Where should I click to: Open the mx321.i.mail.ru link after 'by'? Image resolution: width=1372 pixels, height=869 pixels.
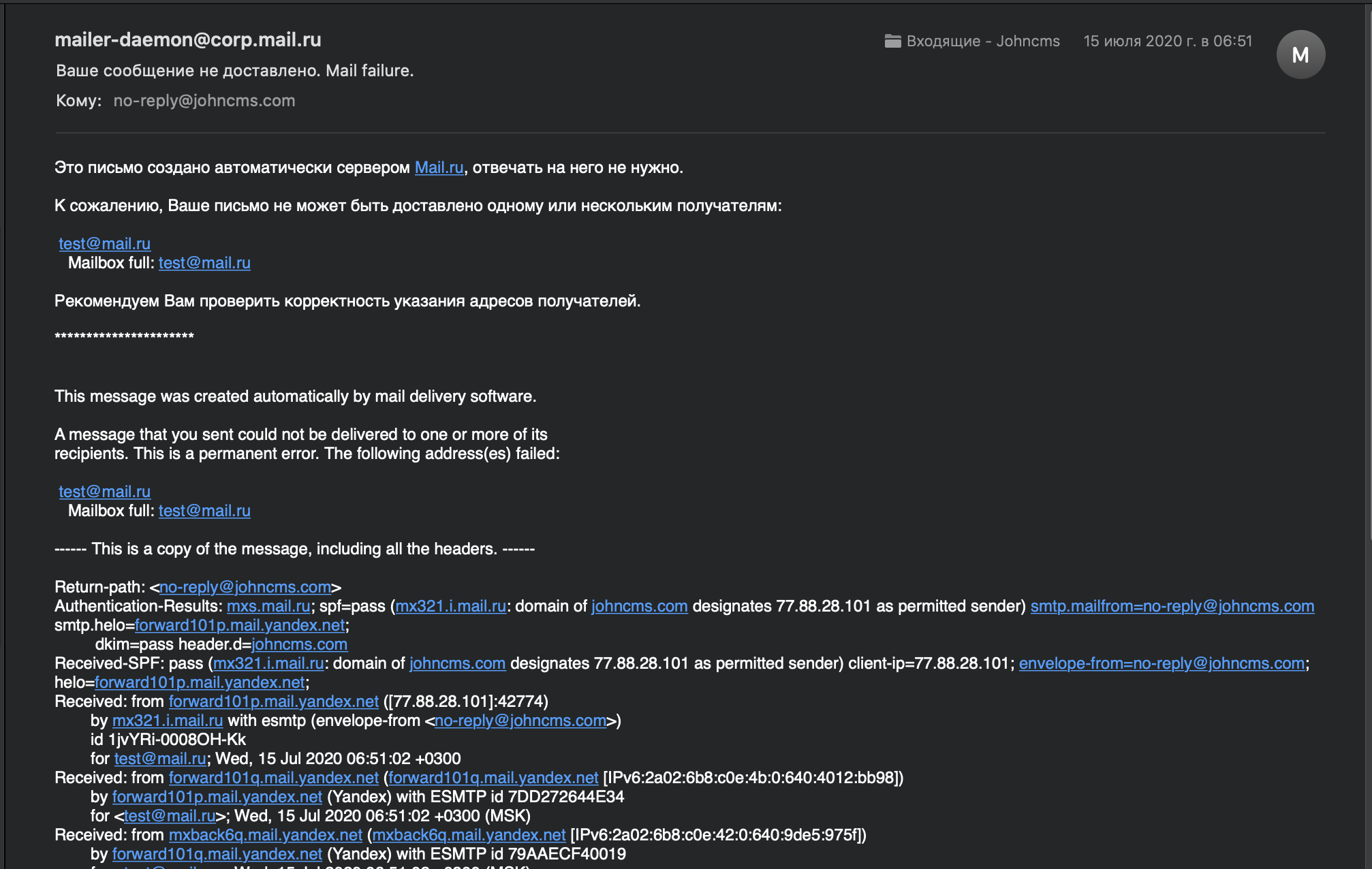coord(168,721)
